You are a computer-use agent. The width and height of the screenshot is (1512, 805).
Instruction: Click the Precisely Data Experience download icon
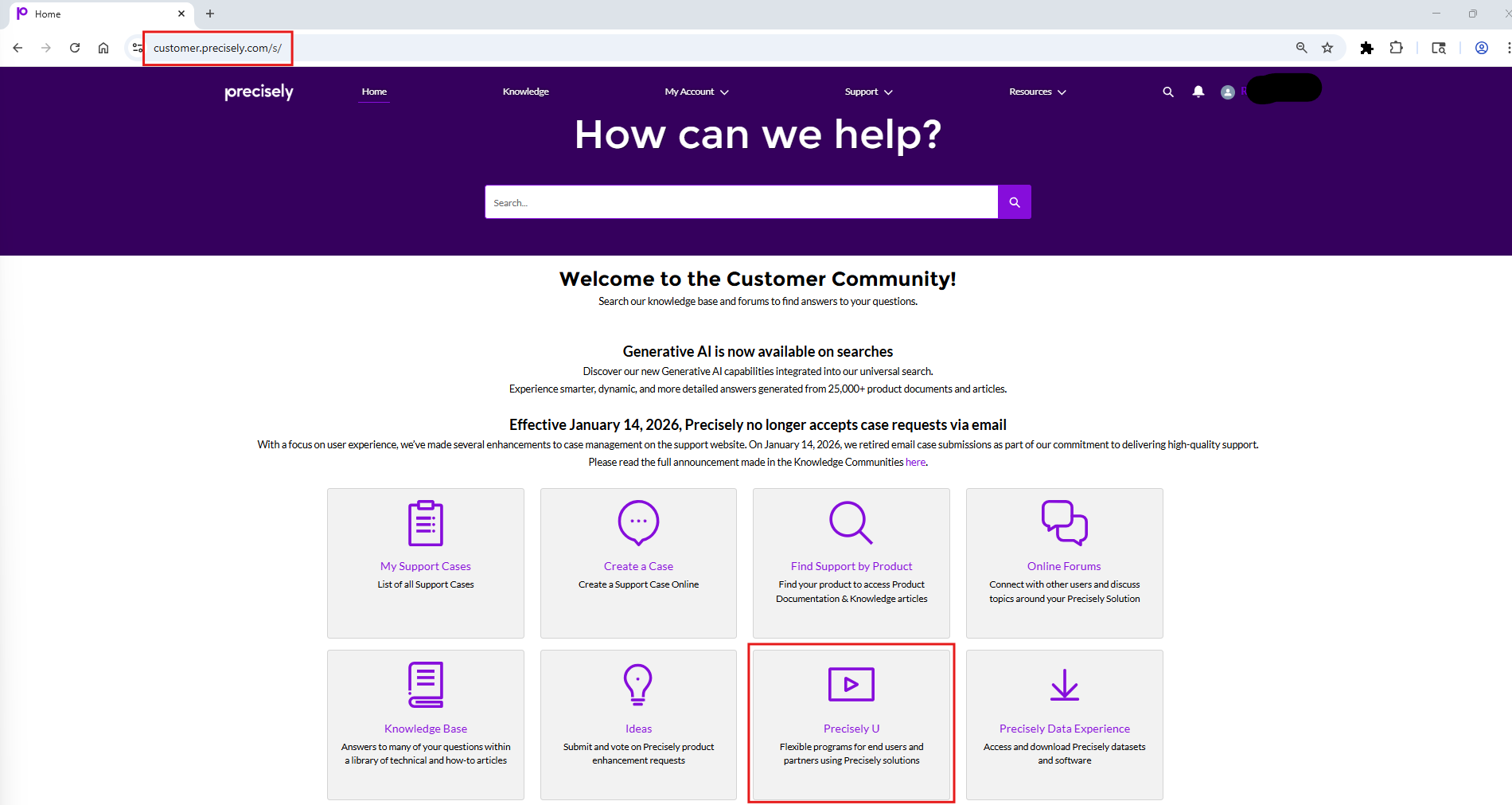[x=1065, y=685]
